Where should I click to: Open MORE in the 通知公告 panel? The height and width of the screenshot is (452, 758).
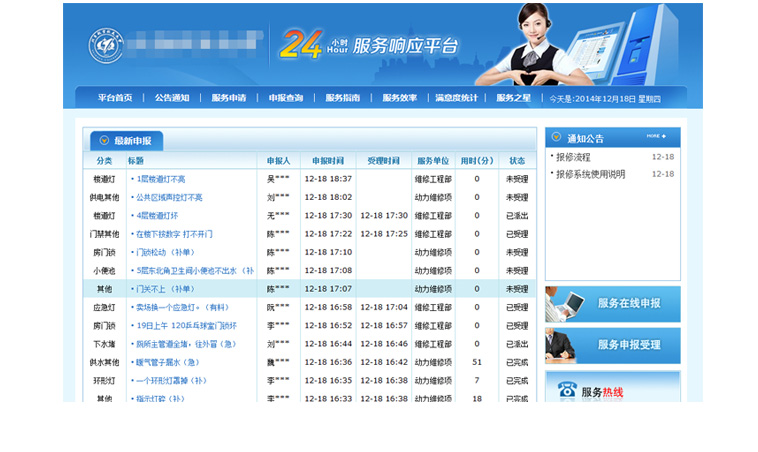[x=656, y=136]
